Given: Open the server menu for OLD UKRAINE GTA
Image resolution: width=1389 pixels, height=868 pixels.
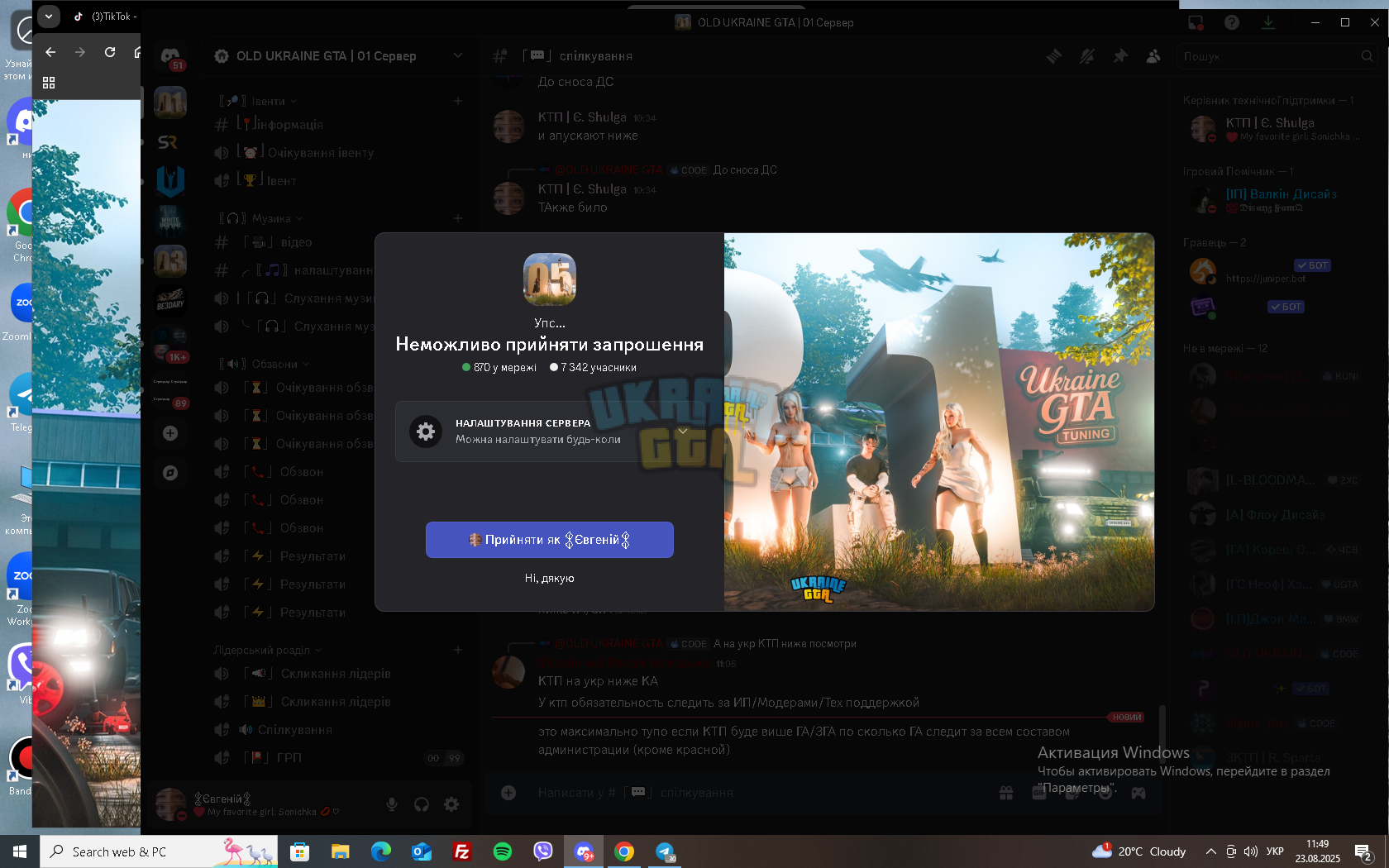Looking at the screenshot, I should point(339,56).
